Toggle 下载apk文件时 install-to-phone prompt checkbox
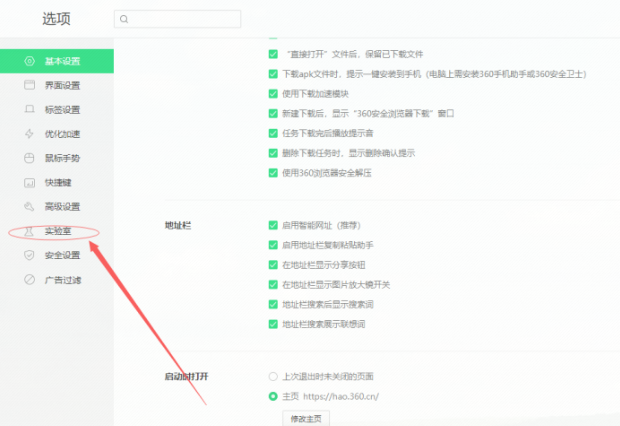Image resolution: width=620 pixels, height=426 pixels. tap(273, 74)
